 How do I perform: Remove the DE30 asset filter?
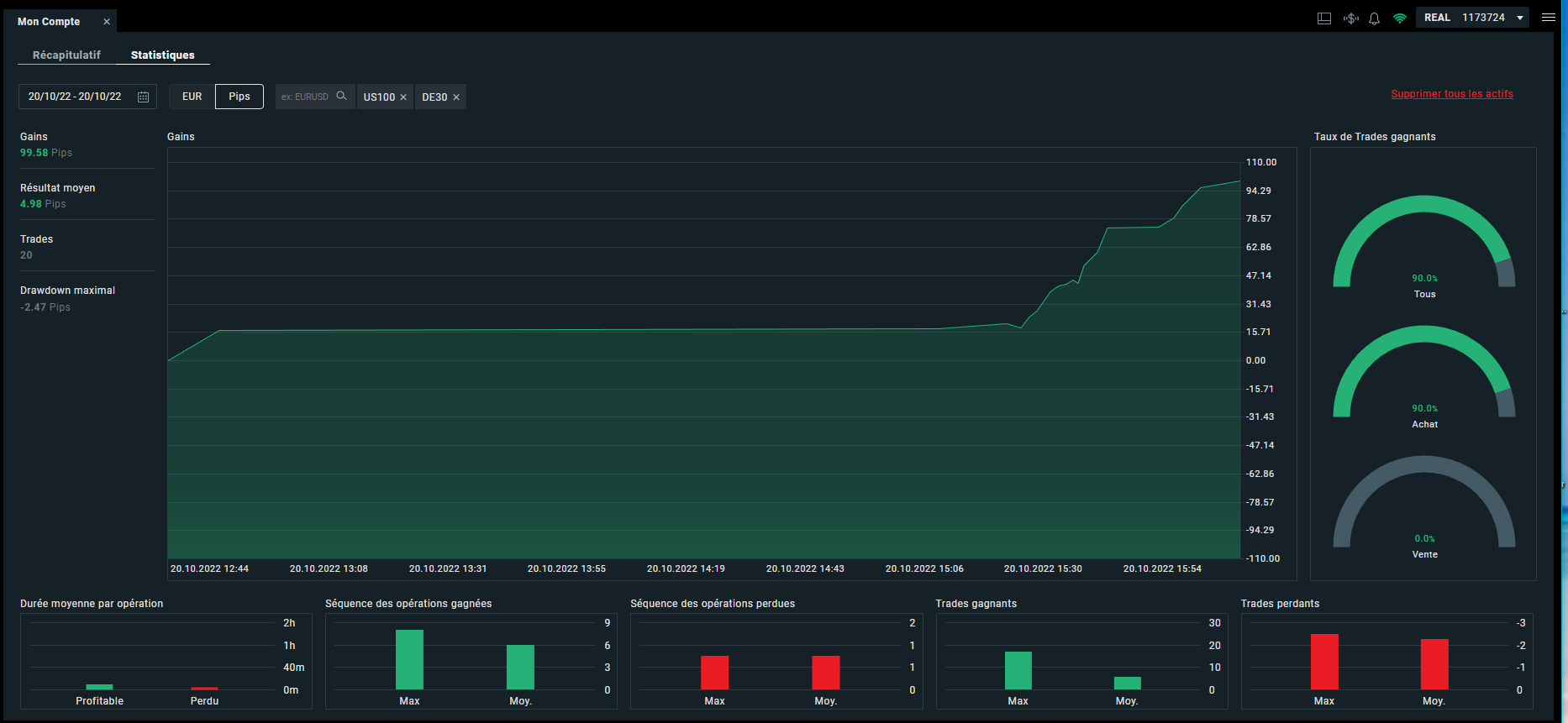(456, 97)
